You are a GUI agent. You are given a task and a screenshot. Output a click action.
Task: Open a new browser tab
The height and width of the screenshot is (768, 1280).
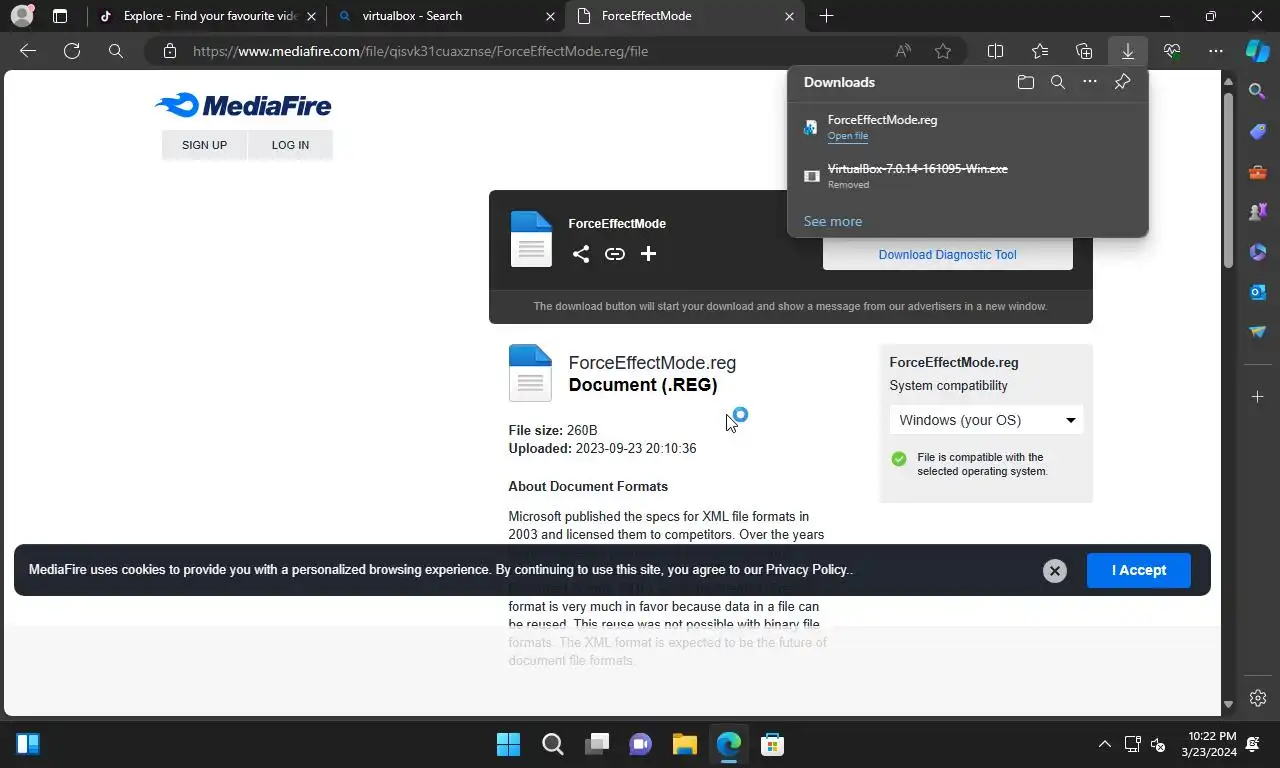pos(826,16)
